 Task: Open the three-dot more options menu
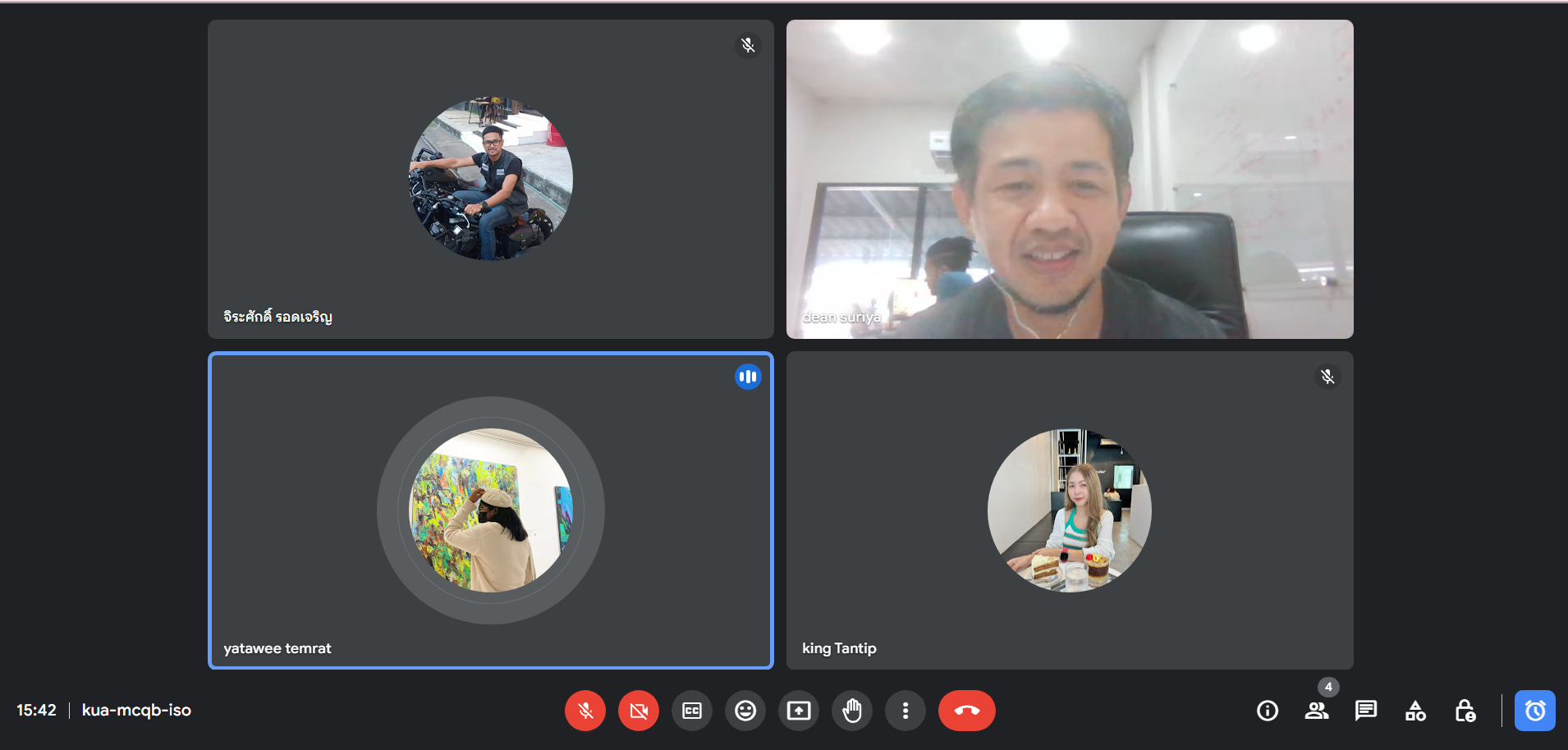coord(905,711)
